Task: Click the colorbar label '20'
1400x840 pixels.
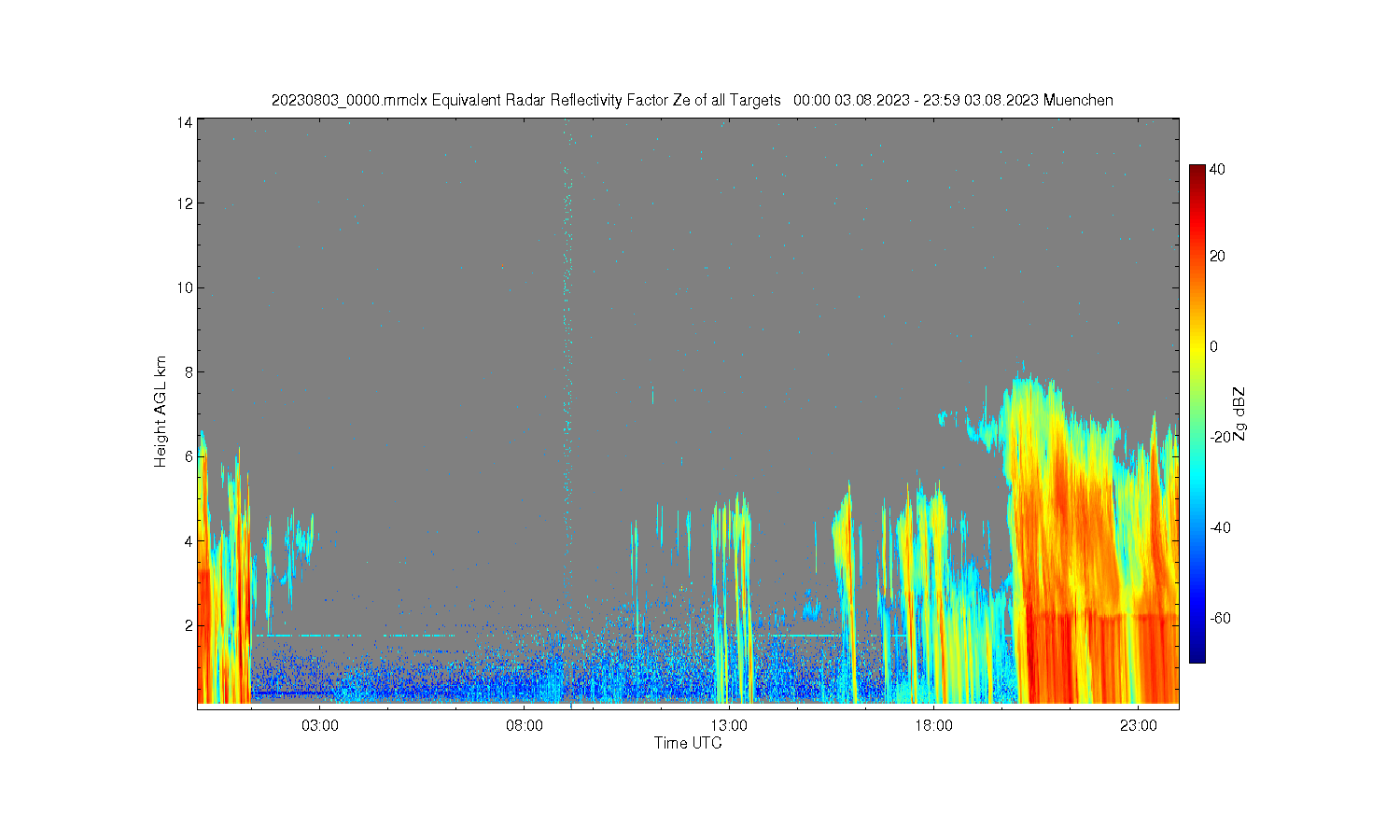Action: (1217, 256)
